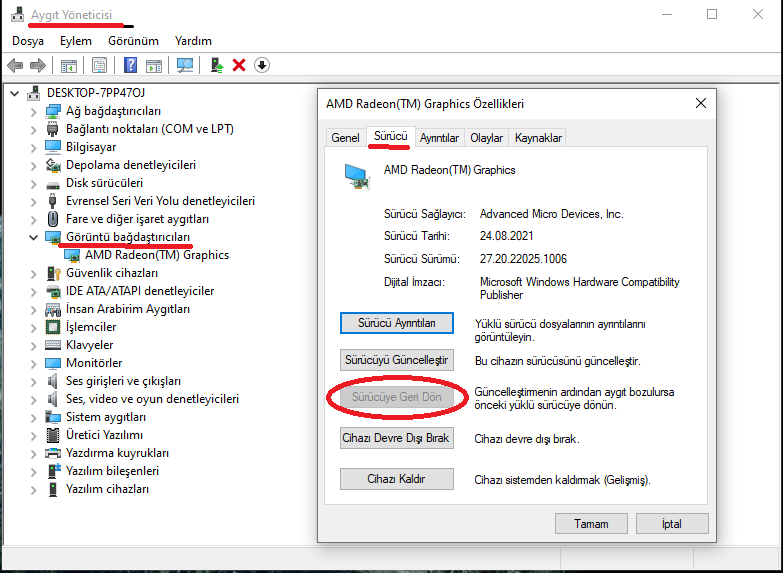The width and height of the screenshot is (783, 573).
Task: Click the mouse icon beside Fare ve diğer
Action: point(52,219)
